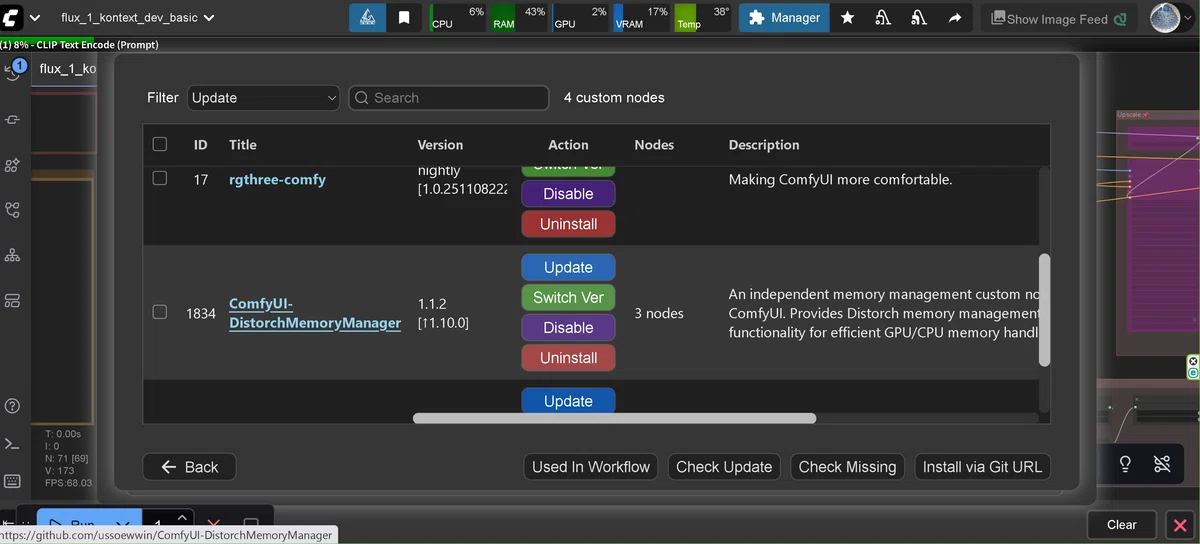The height and width of the screenshot is (544, 1200).
Task: Open the user avatar dropdown
Action: [x=1170, y=18]
